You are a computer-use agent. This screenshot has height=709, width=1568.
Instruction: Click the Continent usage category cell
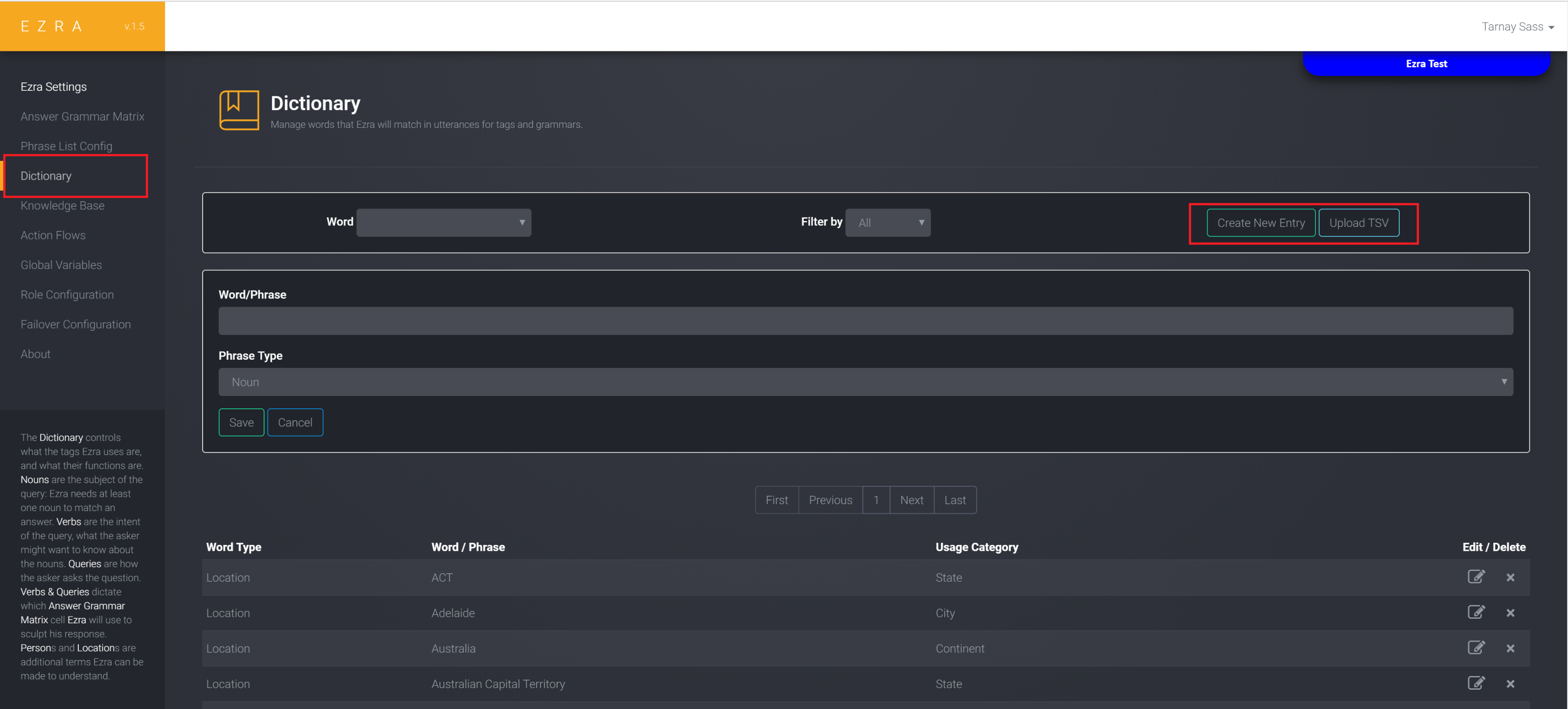(x=959, y=648)
